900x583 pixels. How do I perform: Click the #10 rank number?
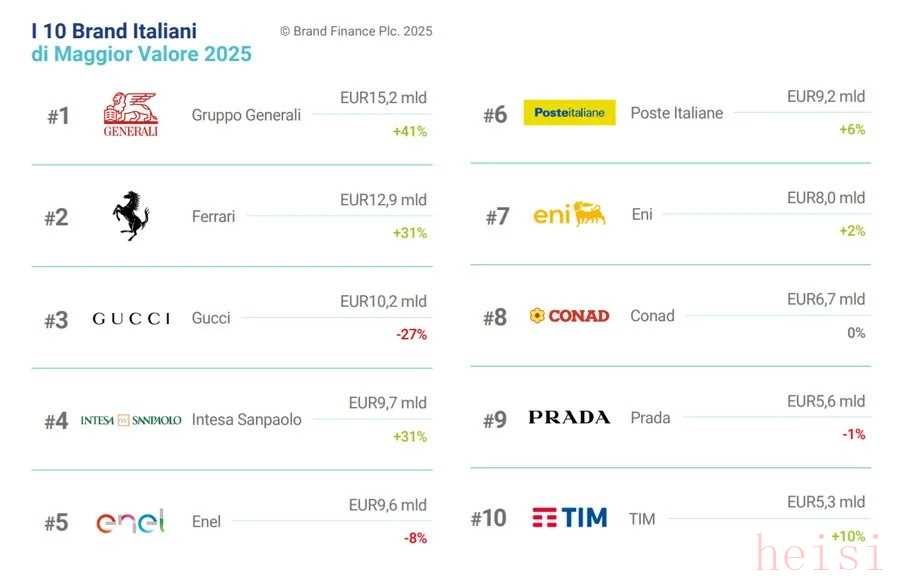(x=488, y=518)
